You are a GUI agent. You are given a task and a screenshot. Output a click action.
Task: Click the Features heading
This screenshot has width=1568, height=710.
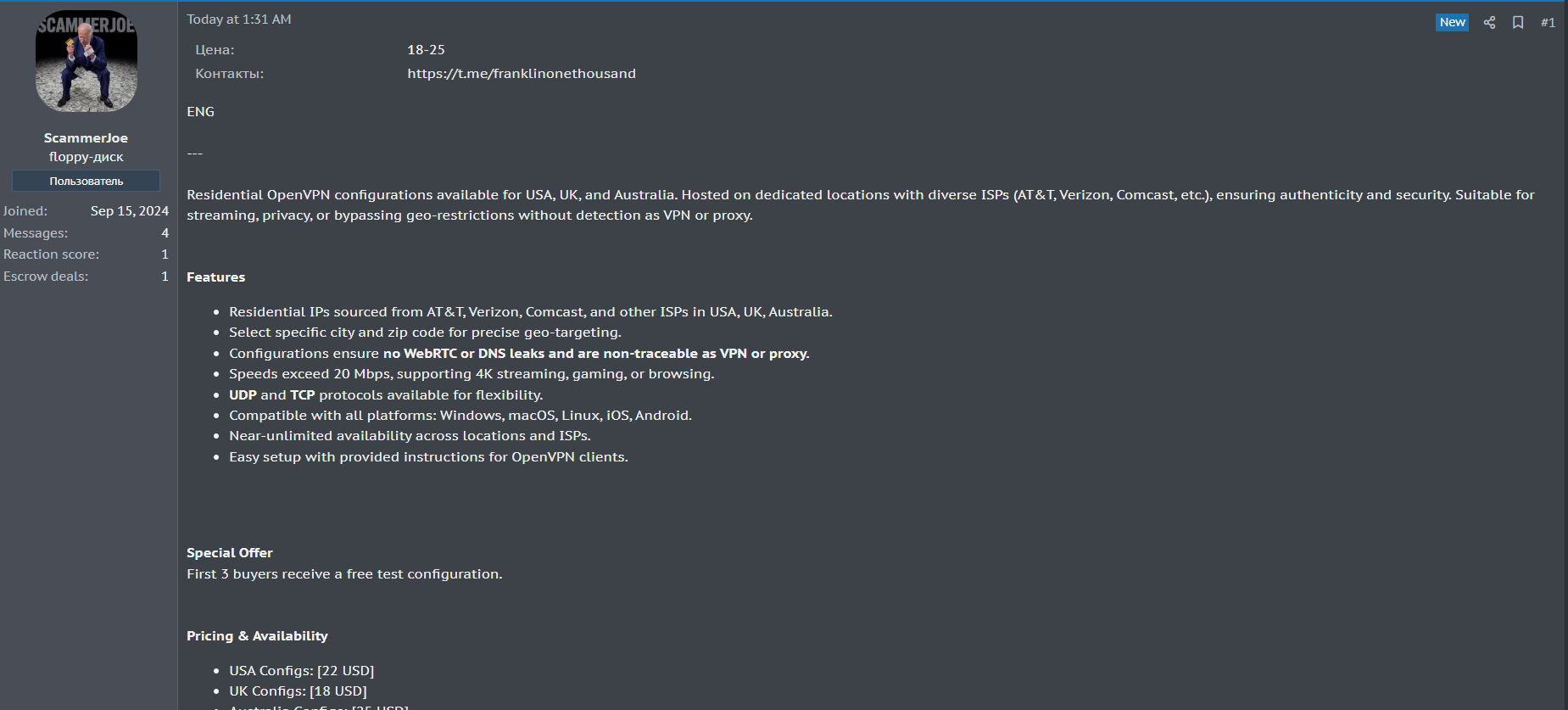(x=215, y=277)
